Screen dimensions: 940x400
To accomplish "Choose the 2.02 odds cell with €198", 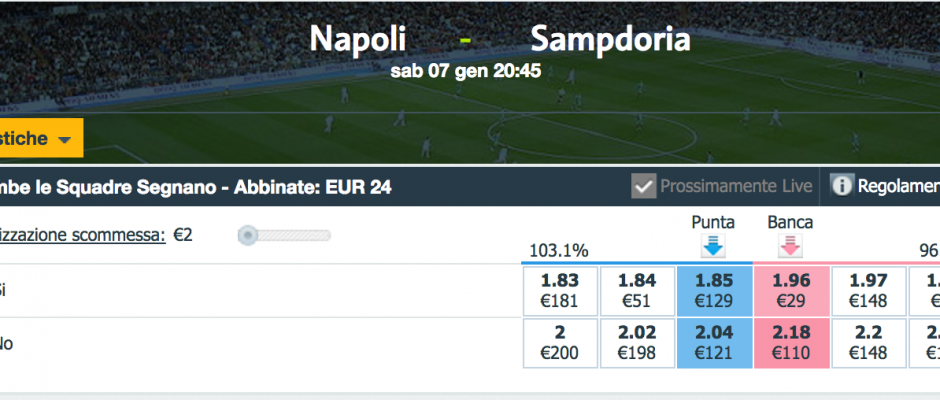I will (637, 343).
